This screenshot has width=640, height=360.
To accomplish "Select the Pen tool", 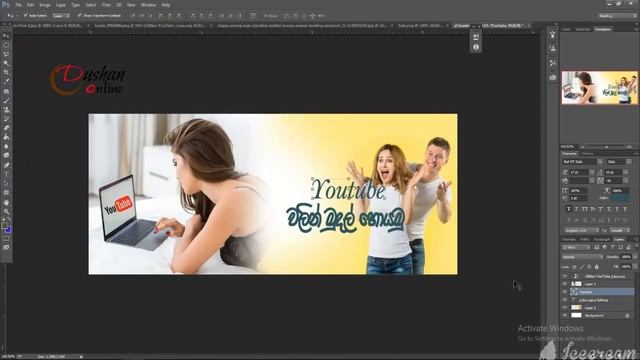I will pos(6,165).
